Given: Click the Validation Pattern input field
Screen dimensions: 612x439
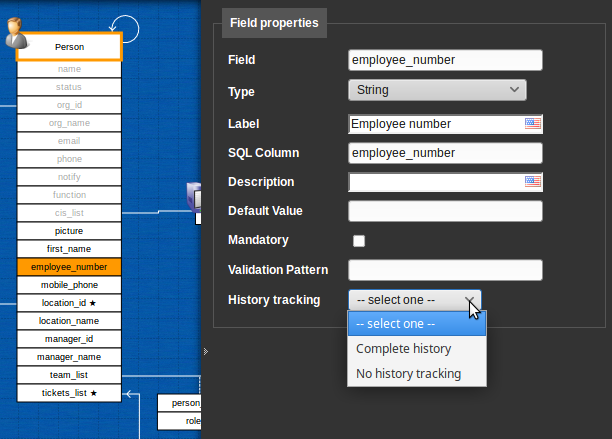Looking at the screenshot, I should pyautogui.click(x=445, y=270).
